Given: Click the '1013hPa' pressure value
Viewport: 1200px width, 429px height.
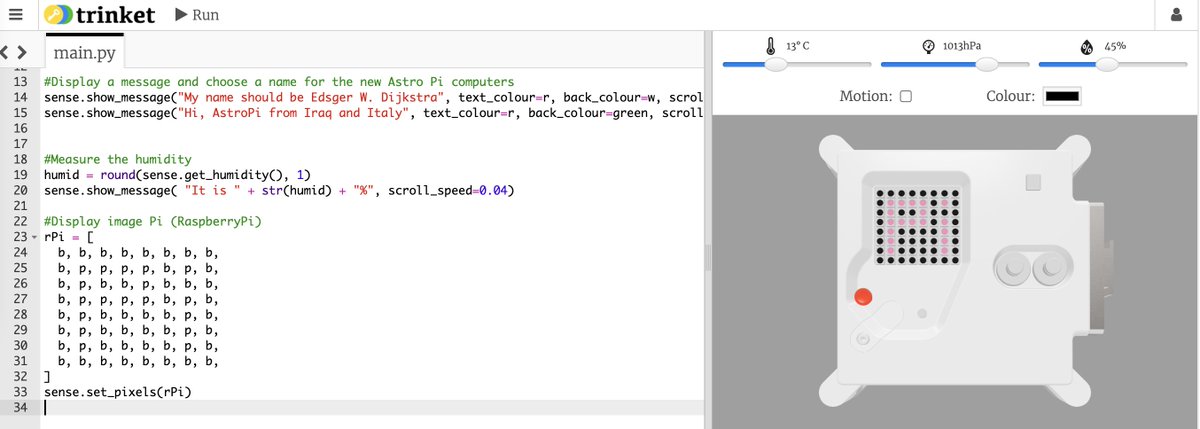Looking at the screenshot, I should coord(963,47).
